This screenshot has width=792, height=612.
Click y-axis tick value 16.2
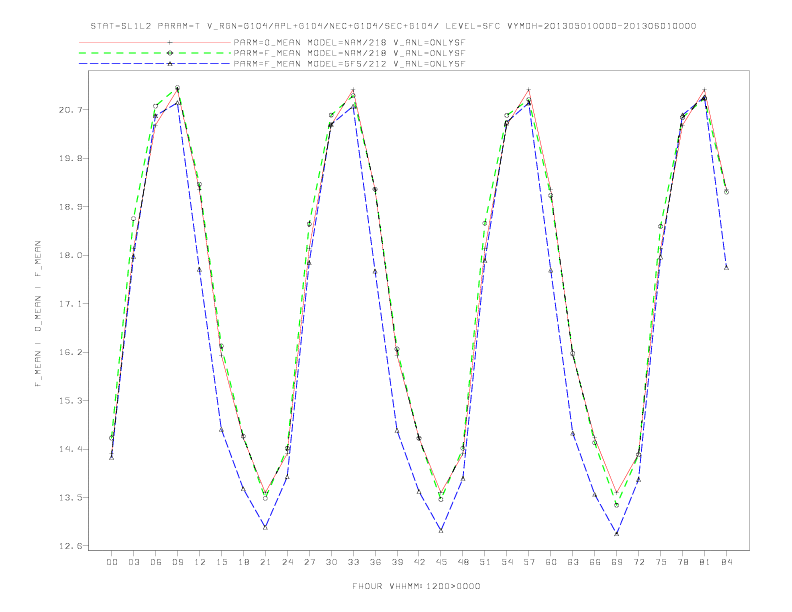69,352
